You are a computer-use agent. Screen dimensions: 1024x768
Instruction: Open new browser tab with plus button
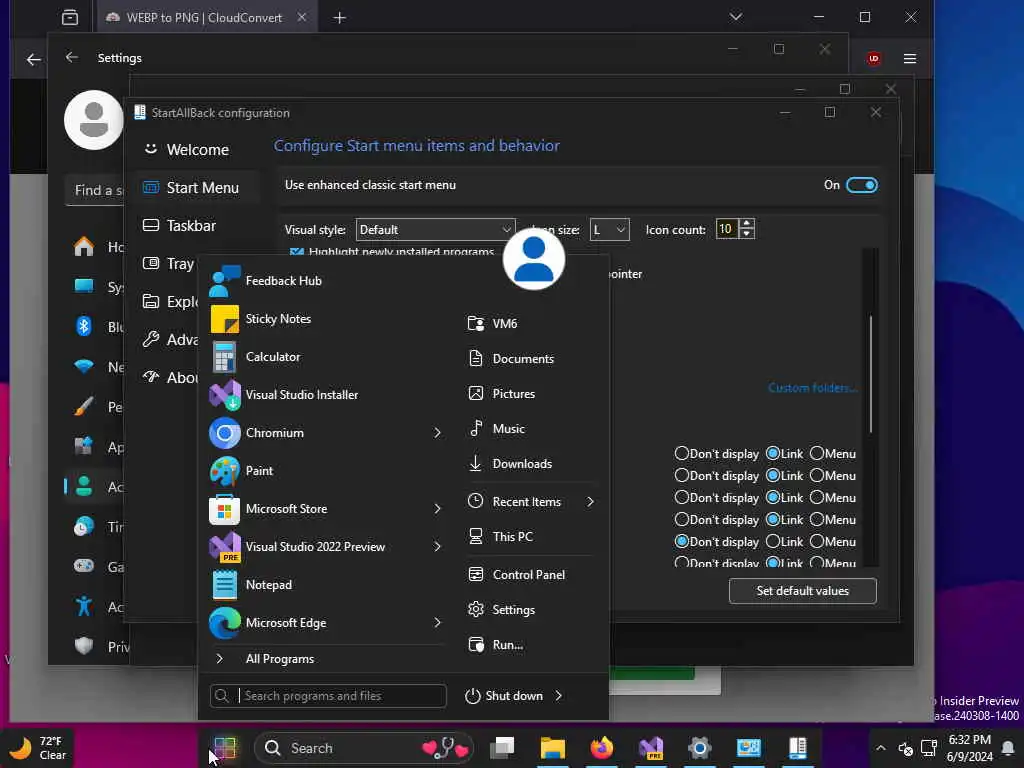(340, 18)
